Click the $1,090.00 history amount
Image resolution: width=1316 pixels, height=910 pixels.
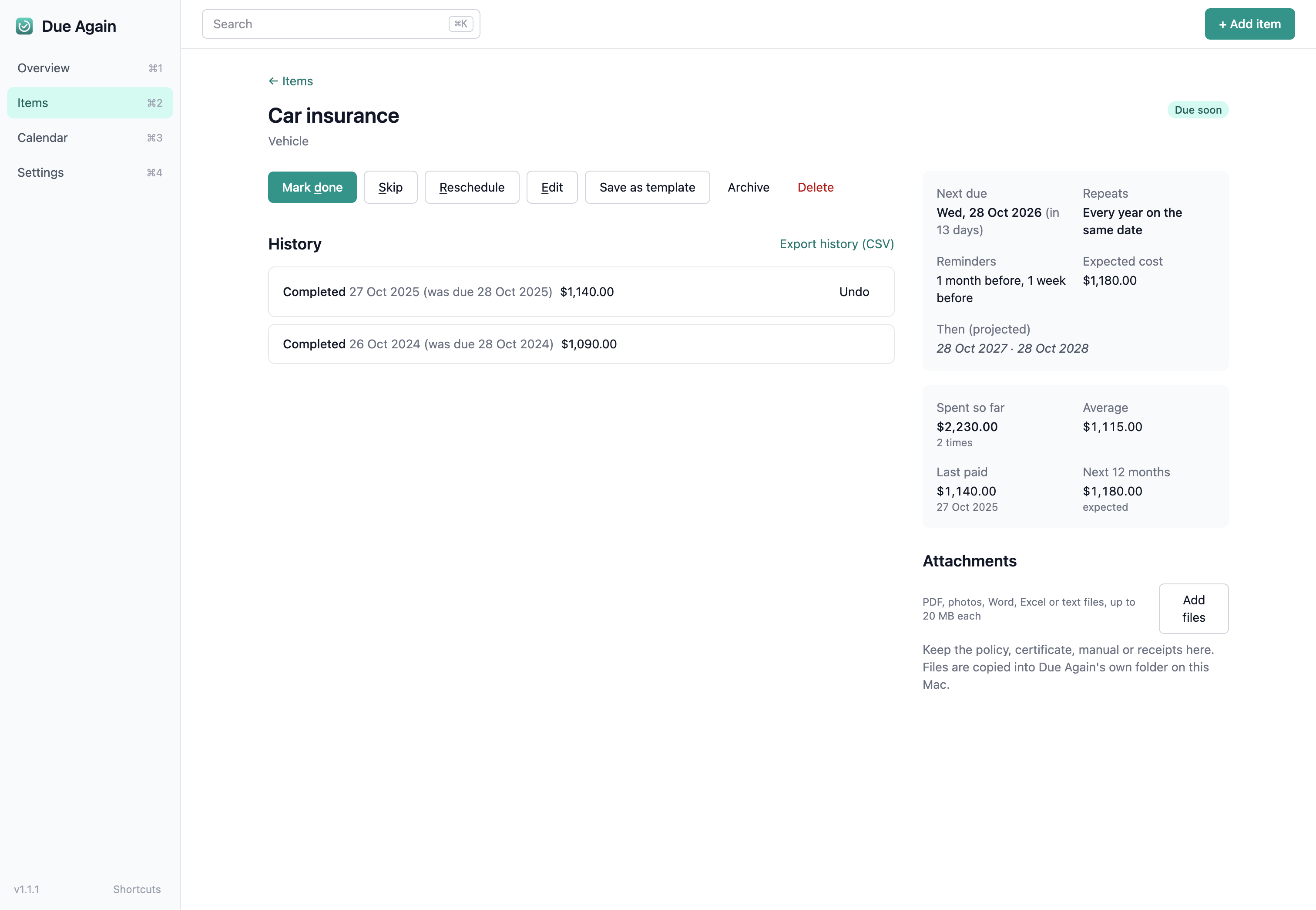(589, 344)
